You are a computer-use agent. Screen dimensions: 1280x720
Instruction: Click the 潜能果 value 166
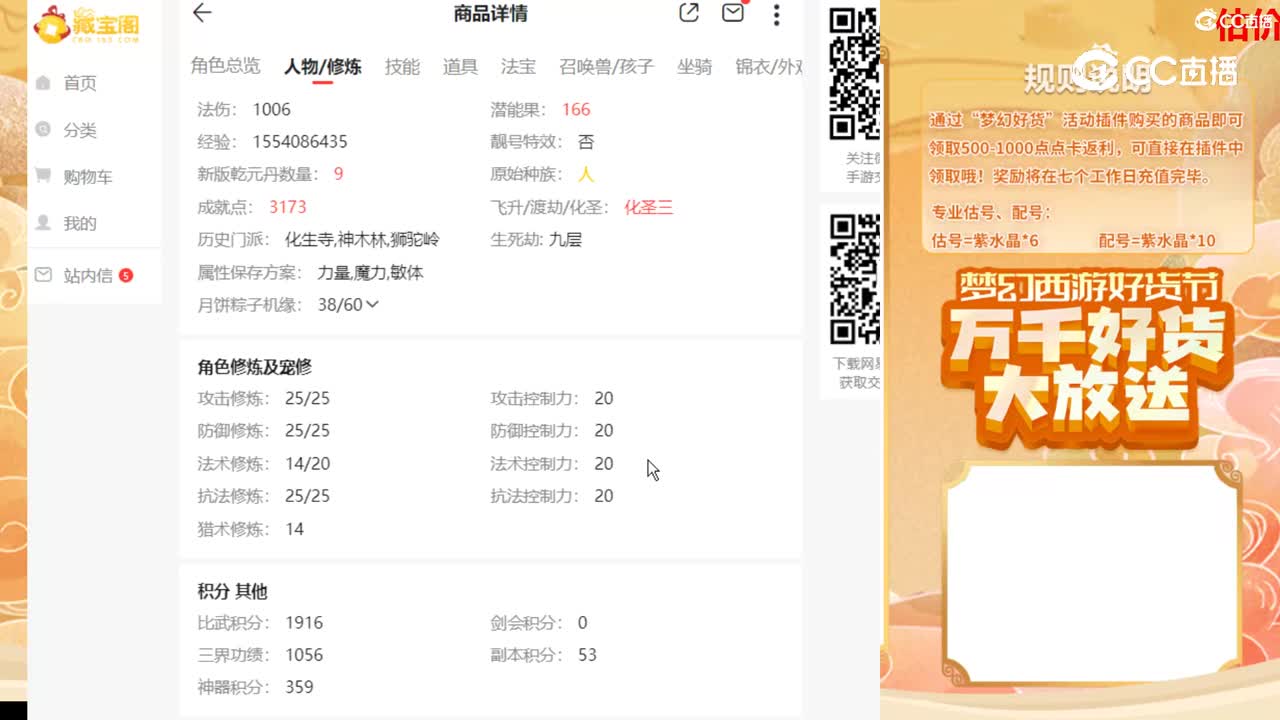pos(576,109)
